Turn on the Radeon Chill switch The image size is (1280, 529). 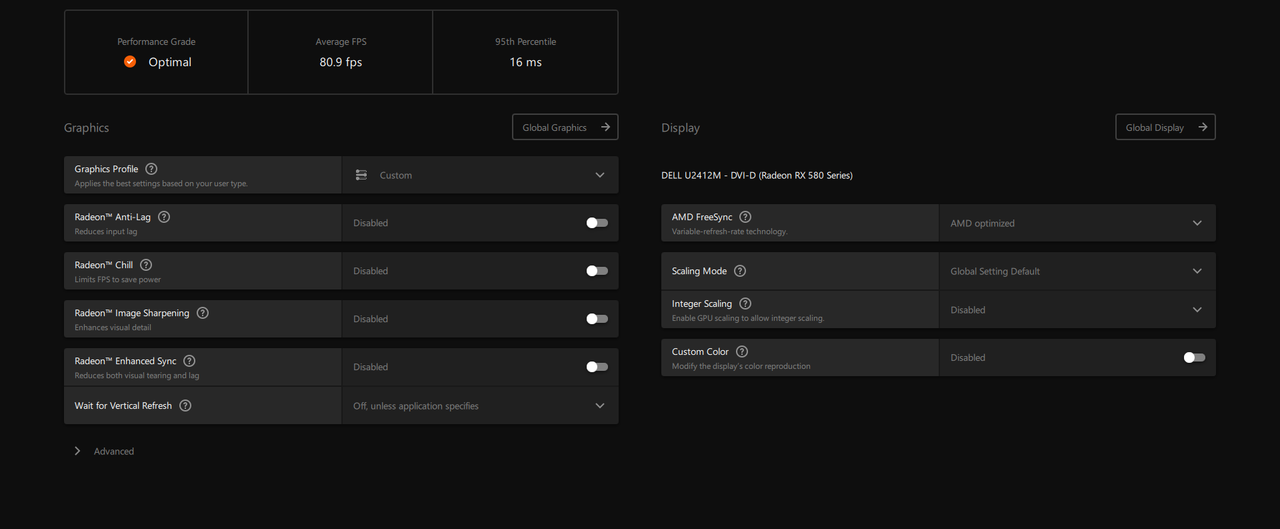597,271
